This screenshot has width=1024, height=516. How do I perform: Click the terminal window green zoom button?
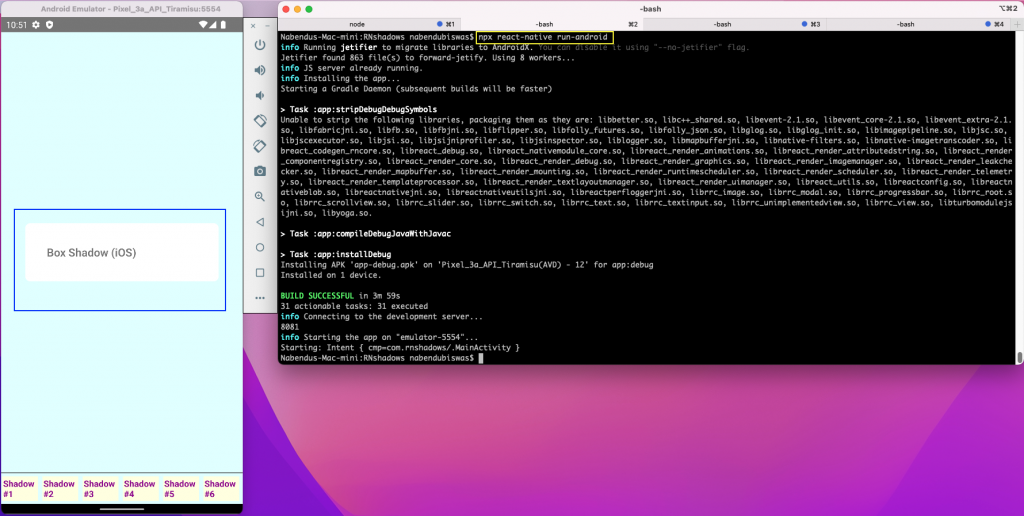tap(309, 9)
